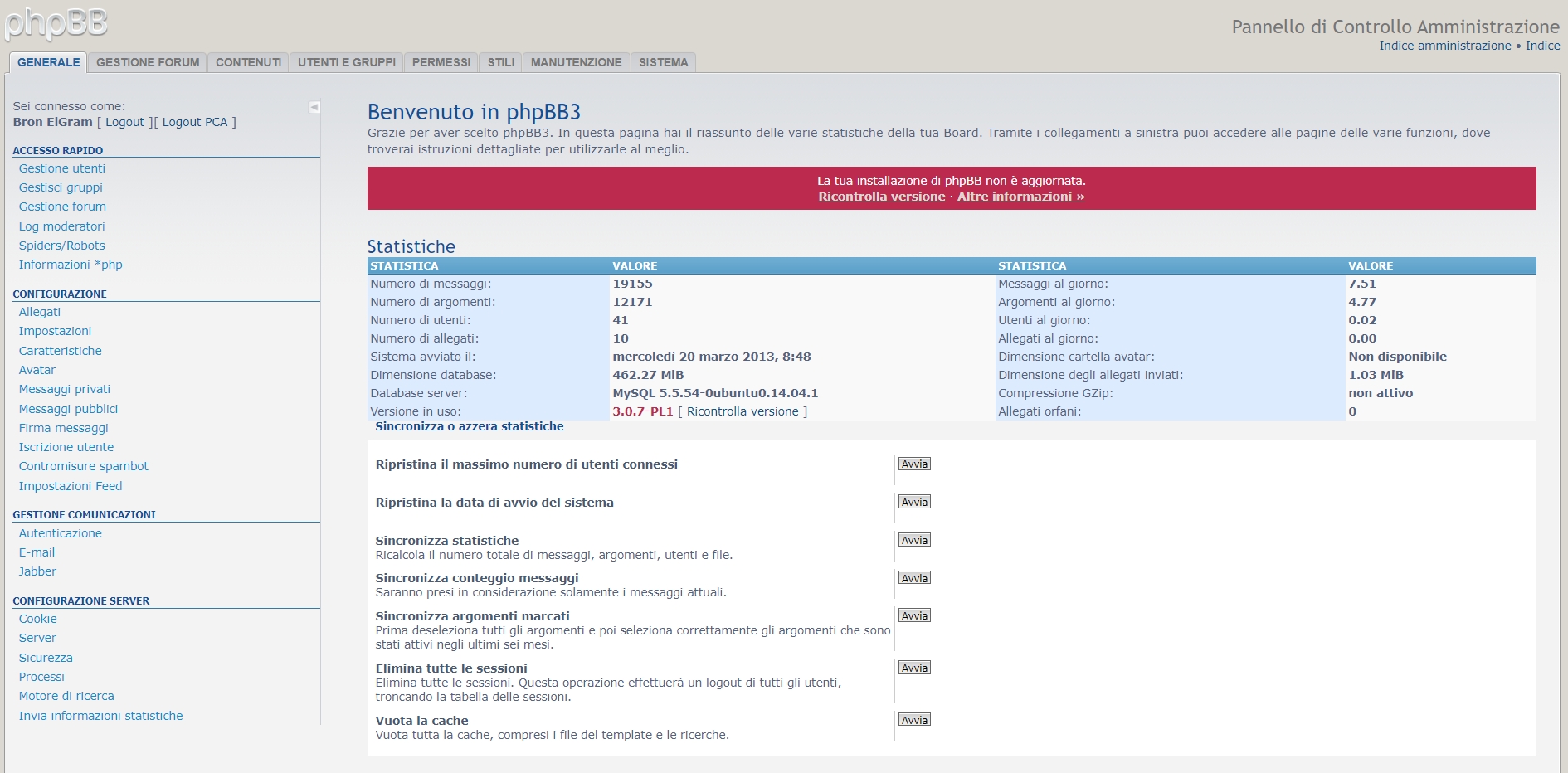
Task: Click Invia informazioni statistiche
Action: click(x=101, y=716)
